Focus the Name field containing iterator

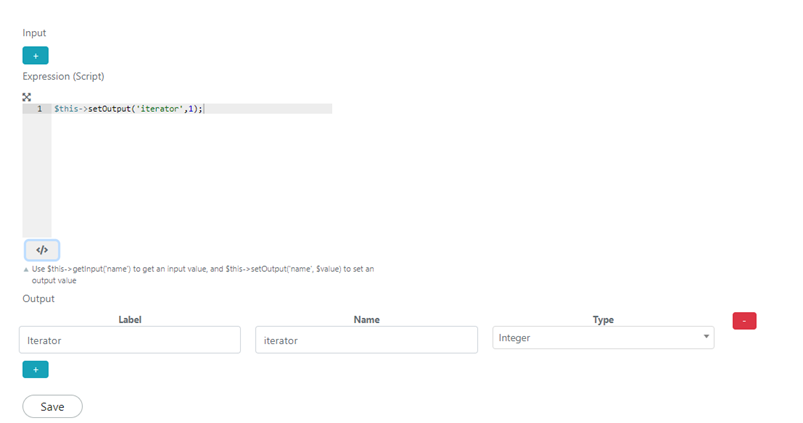click(x=367, y=340)
